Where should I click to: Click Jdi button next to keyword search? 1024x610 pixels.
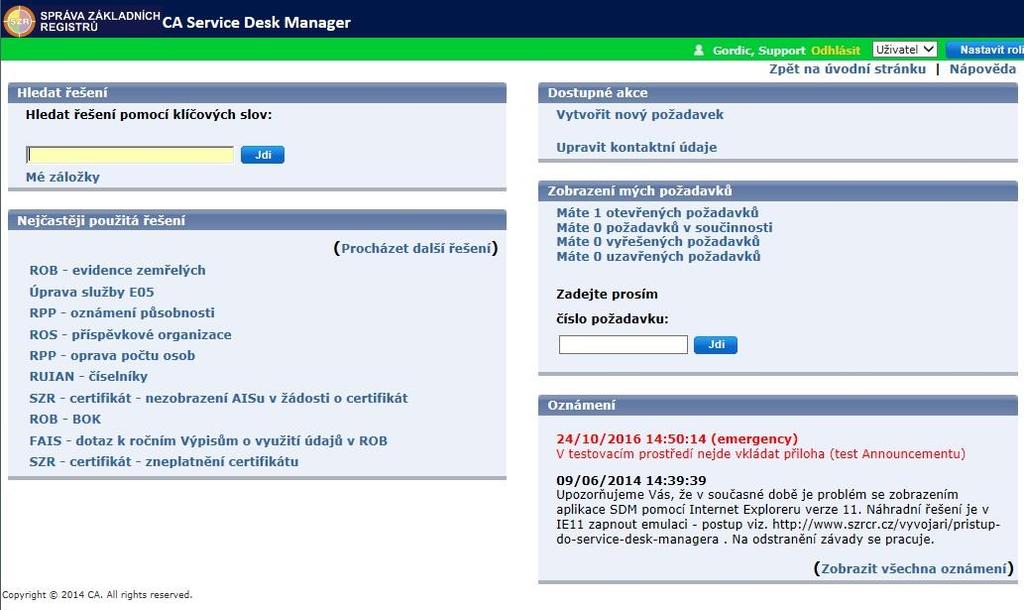(x=263, y=155)
